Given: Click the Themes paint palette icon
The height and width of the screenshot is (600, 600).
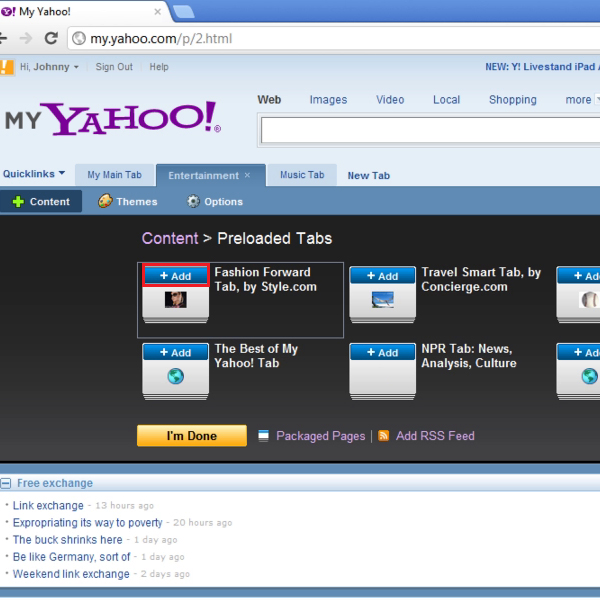Looking at the screenshot, I should (105, 201).
